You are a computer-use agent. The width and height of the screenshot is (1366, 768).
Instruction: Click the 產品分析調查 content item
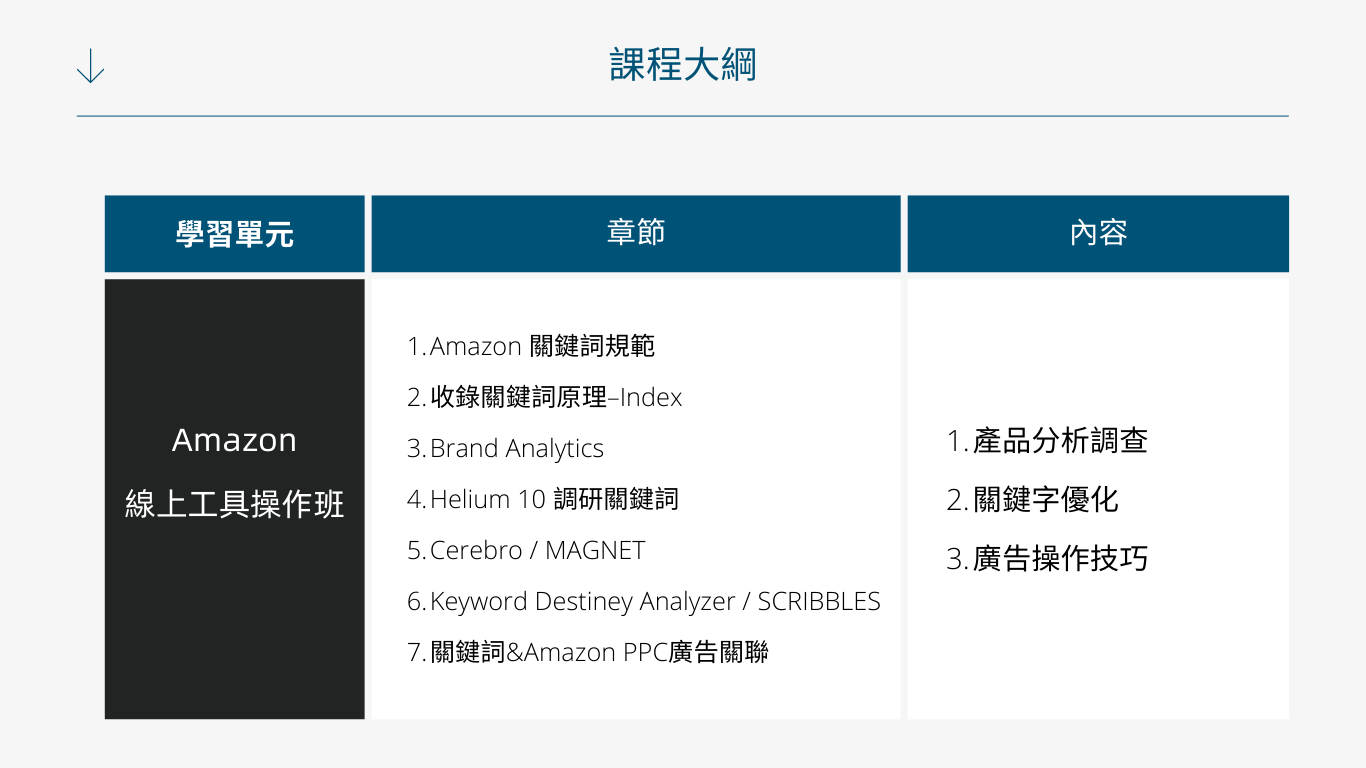[x=1047, y=440]
